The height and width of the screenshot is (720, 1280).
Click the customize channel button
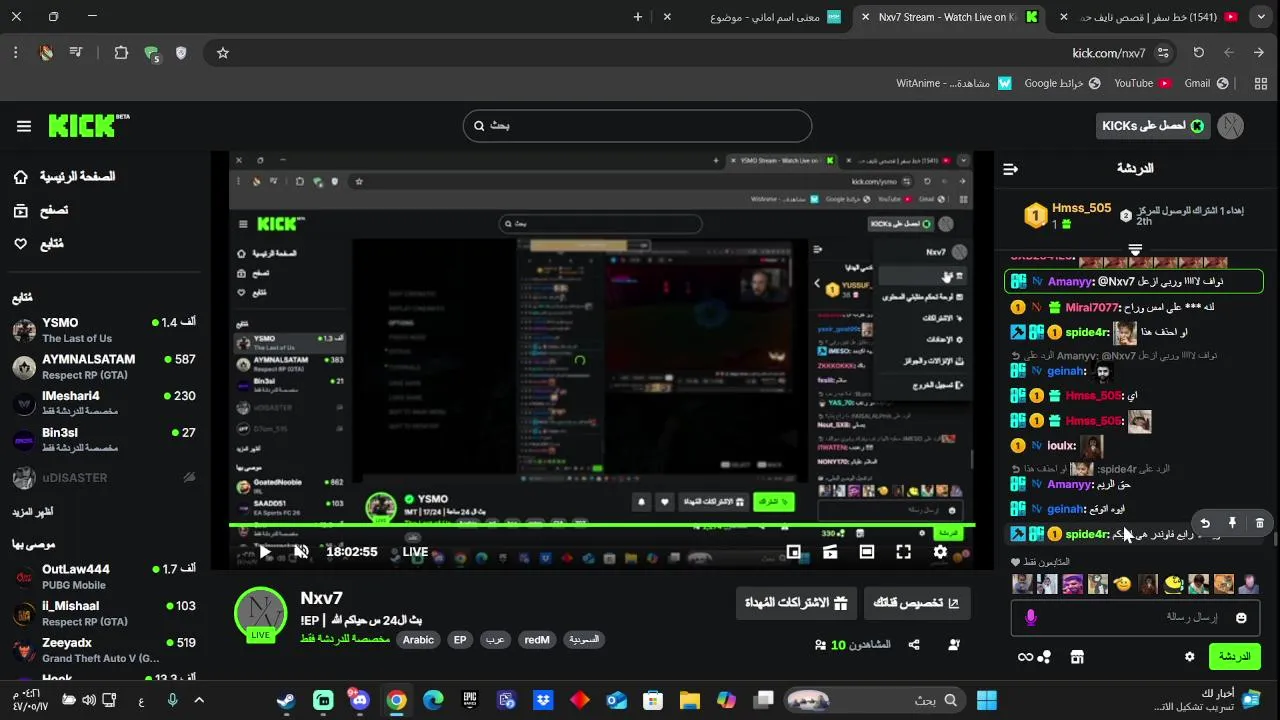click(916, 603)
